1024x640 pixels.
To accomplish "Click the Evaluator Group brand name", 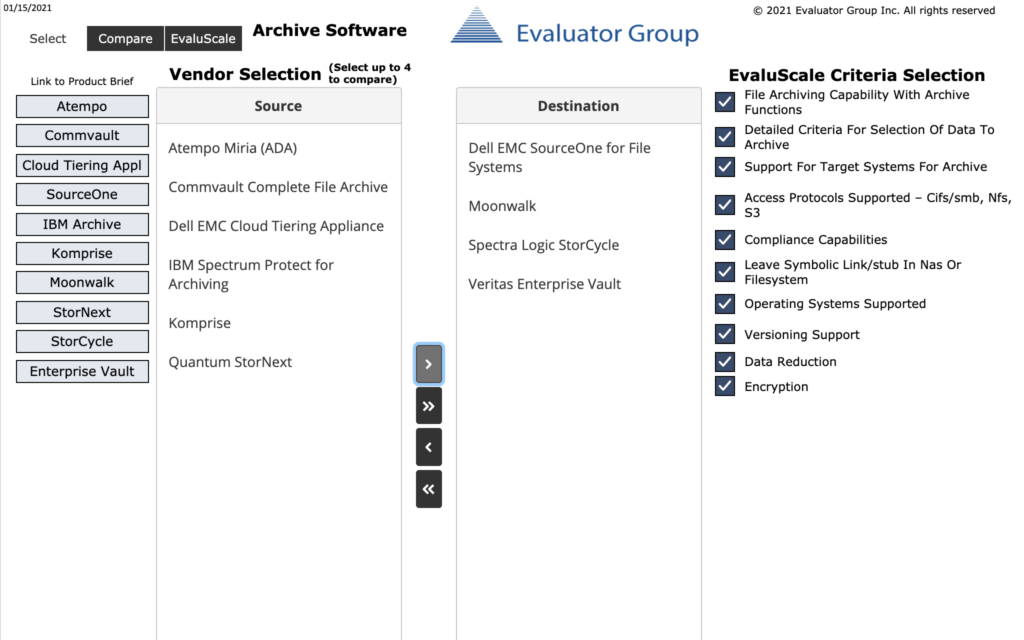I will 607,33.
